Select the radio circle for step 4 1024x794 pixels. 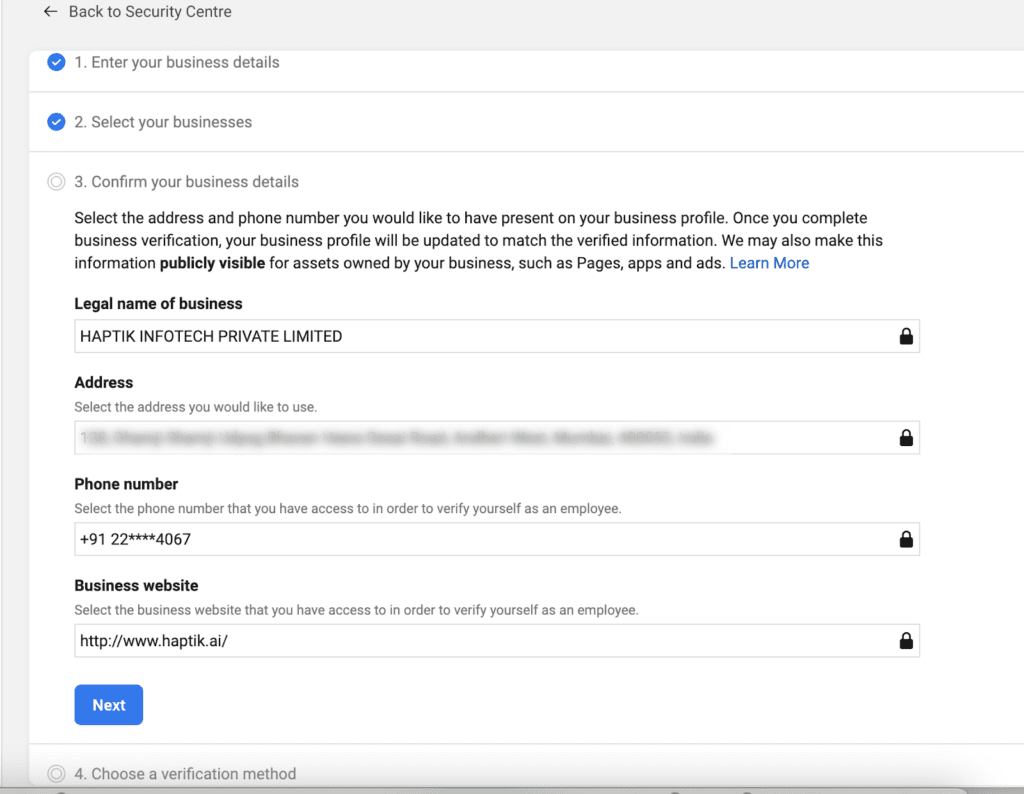[56, 773]
